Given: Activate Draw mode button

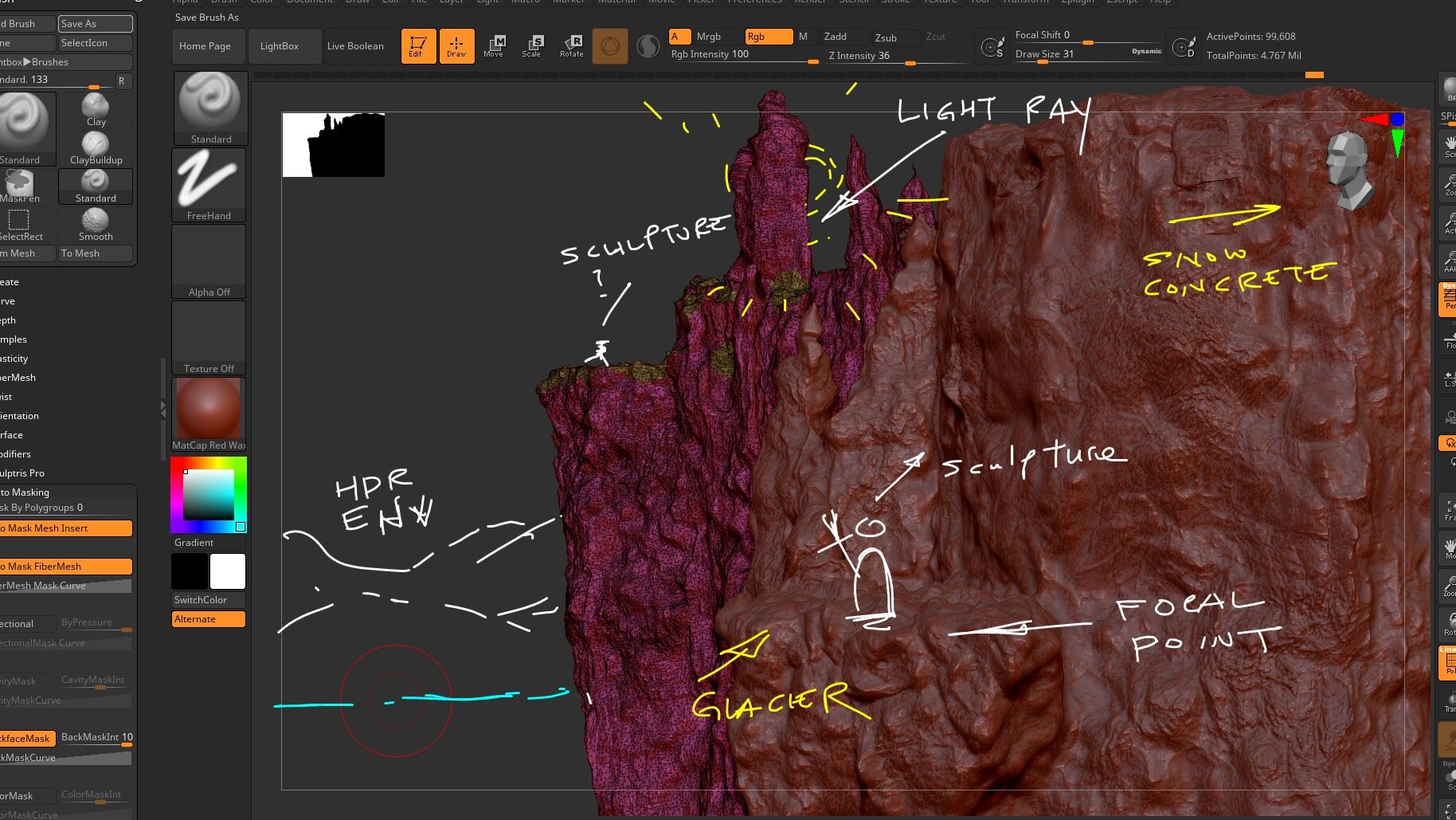Looking at the screenshot, I should (x=456, y=45).
